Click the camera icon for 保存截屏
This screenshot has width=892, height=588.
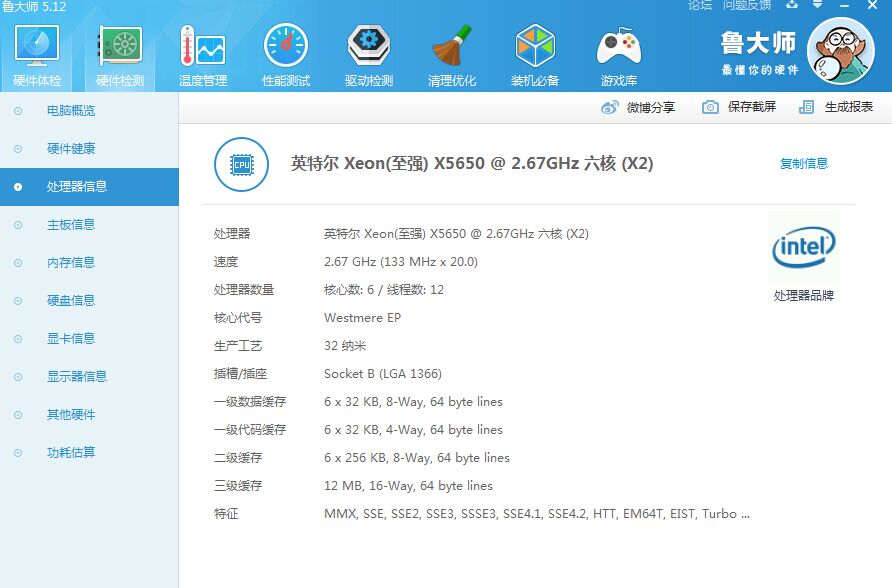click(x=710, y=107)
